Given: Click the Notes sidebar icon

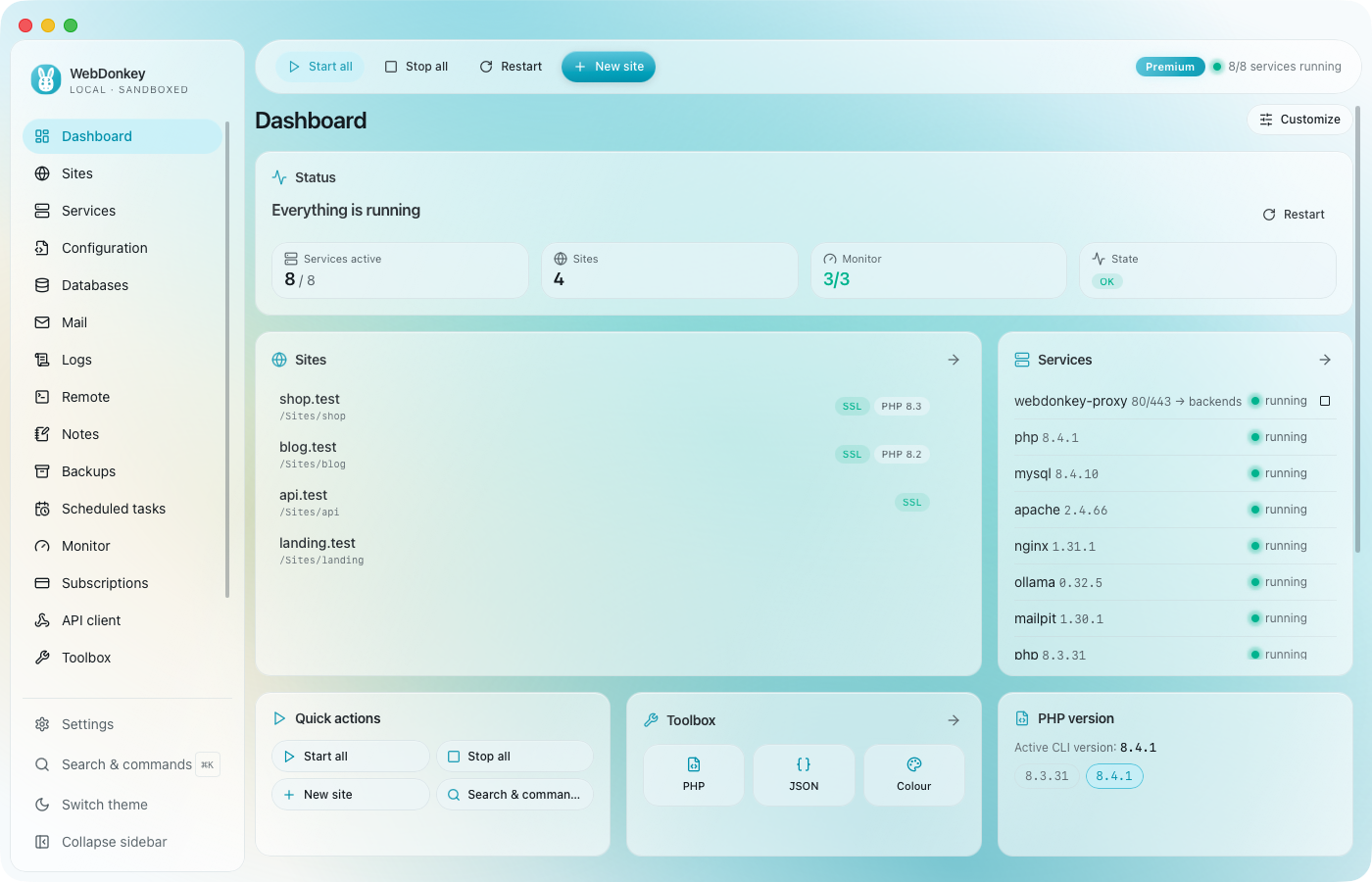Looking at the screenshot, I should 42,434.
